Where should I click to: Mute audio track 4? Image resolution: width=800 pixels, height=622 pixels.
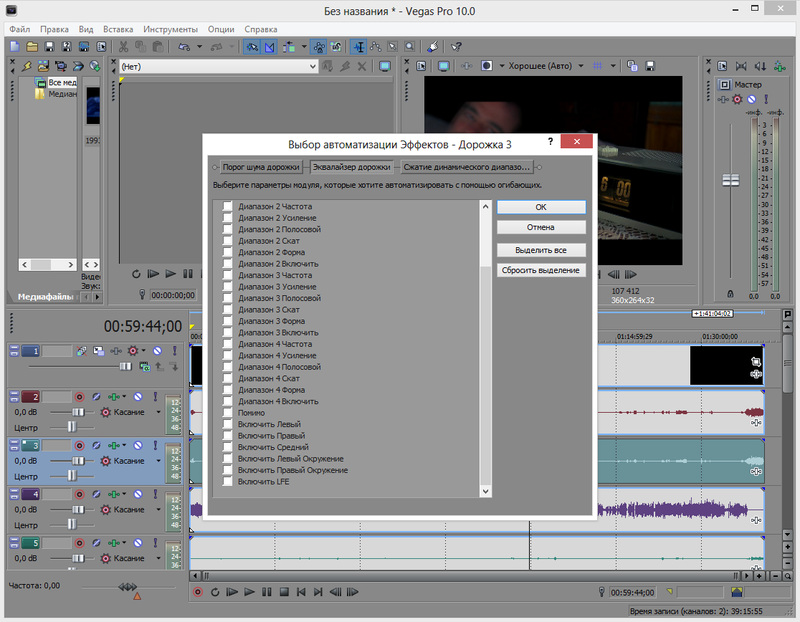[x=139, y=495]
